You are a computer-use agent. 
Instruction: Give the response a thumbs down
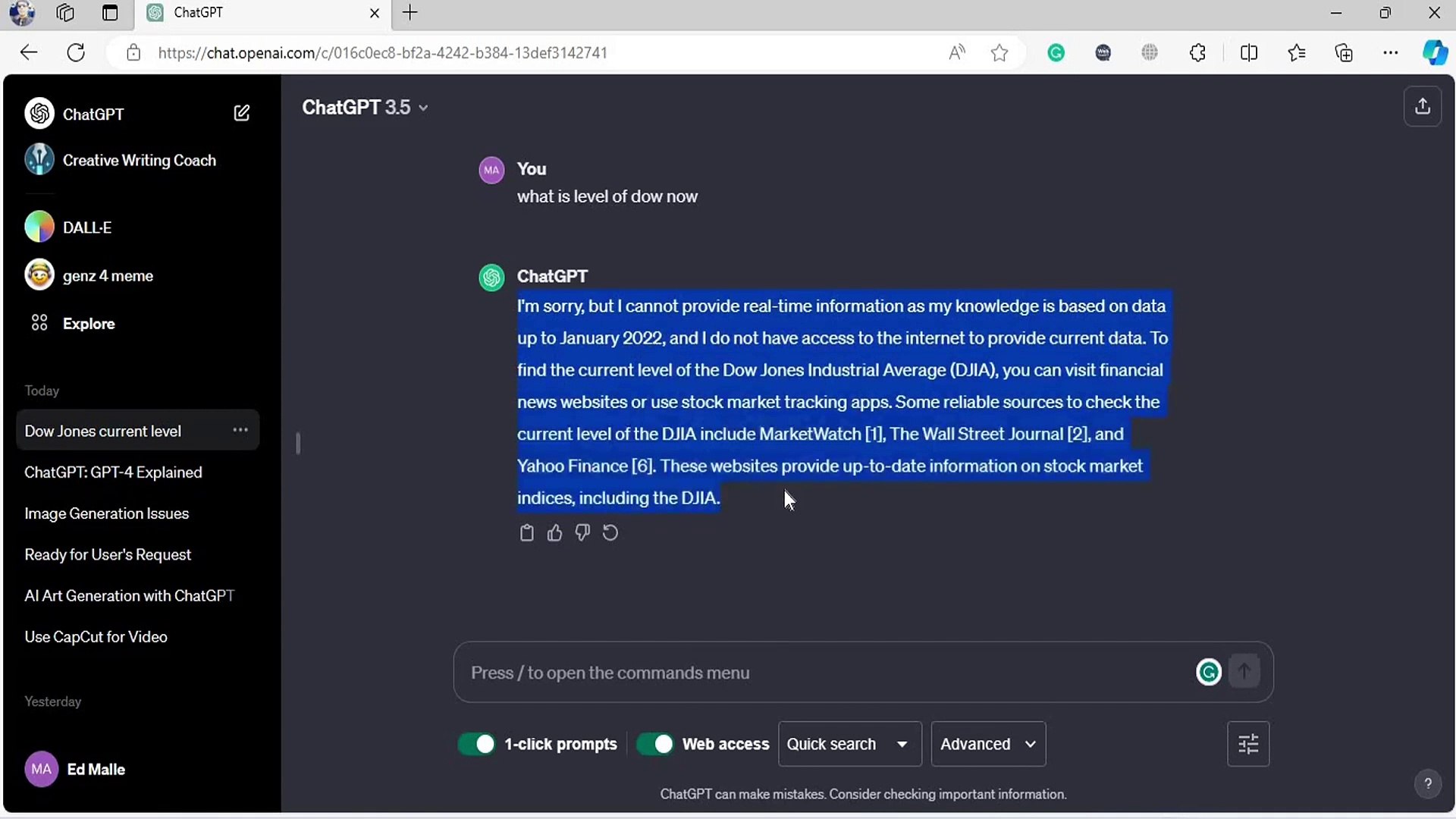(x=582, y=533)
